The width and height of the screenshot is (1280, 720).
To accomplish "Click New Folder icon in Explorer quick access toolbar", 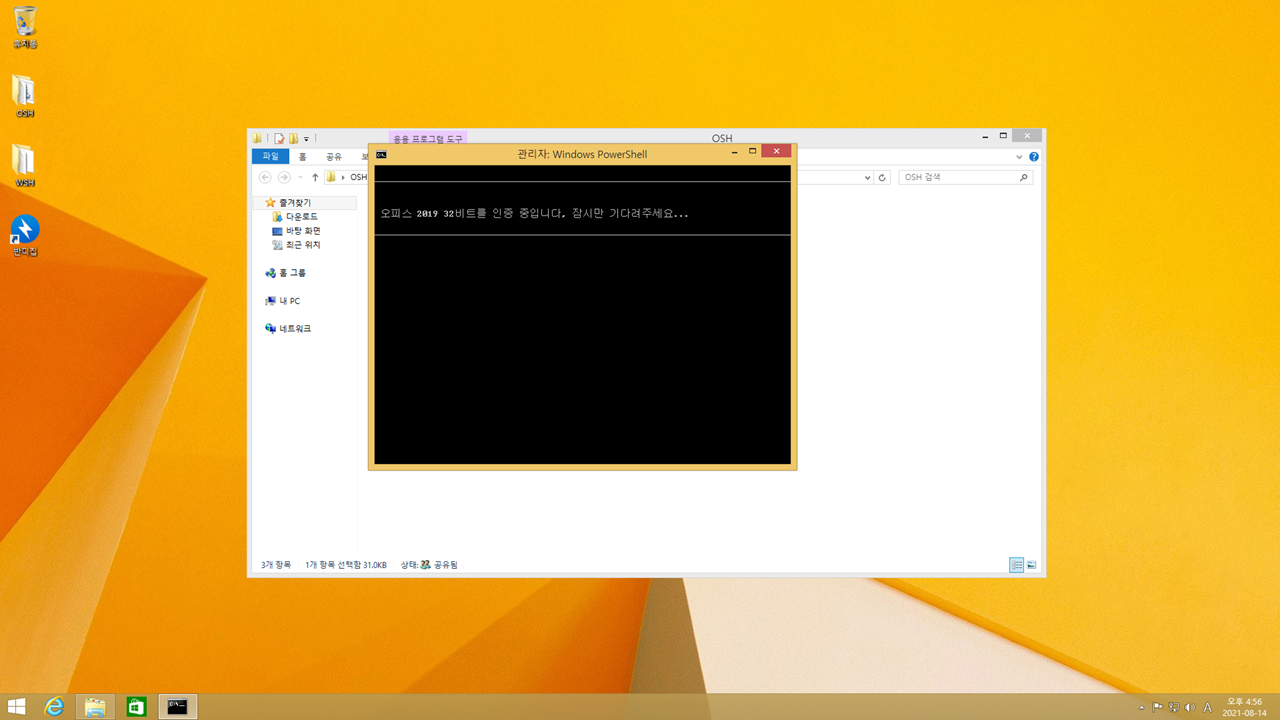I will coord(293,138).
